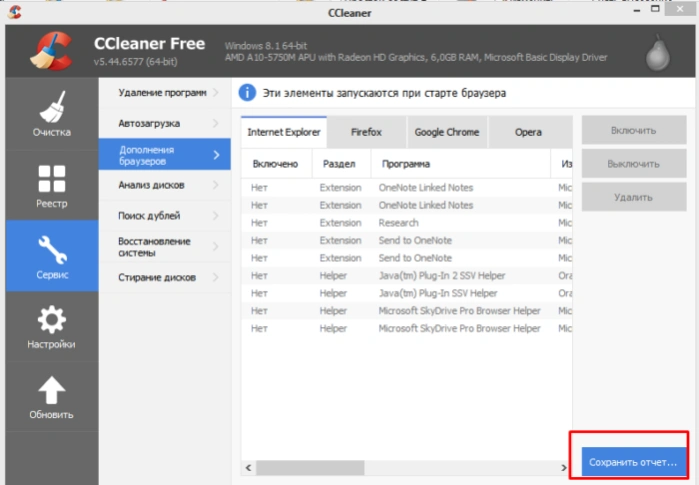Click Сохранить отчет button
Screen dimensions: 699x485
point(633,462)
